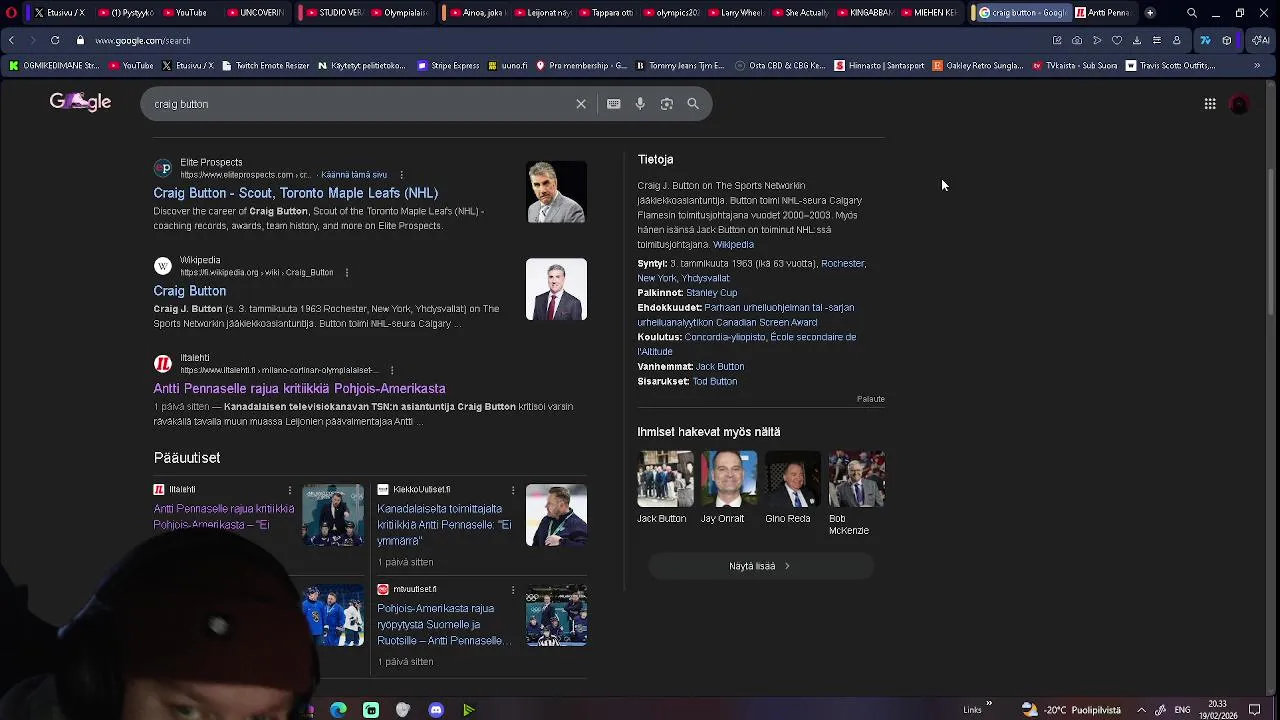Image resolution: width=1280 pixels, height=720 pixels.
Task: Switch to the KINGABBAM browser tab
Action: click(864, 13)
